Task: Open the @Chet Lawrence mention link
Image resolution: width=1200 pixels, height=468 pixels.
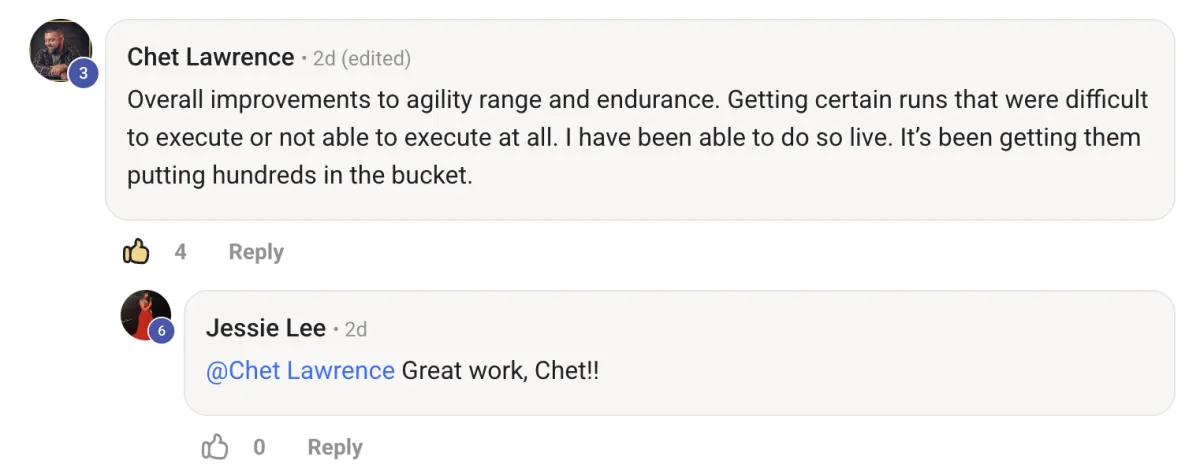Action: tap(300, 371)
